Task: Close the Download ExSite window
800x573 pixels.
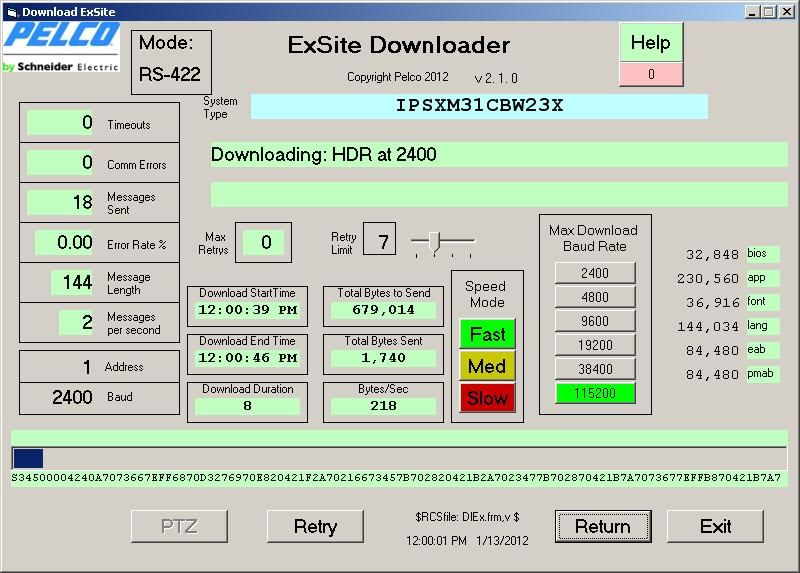Action: (x=787, y=12)
